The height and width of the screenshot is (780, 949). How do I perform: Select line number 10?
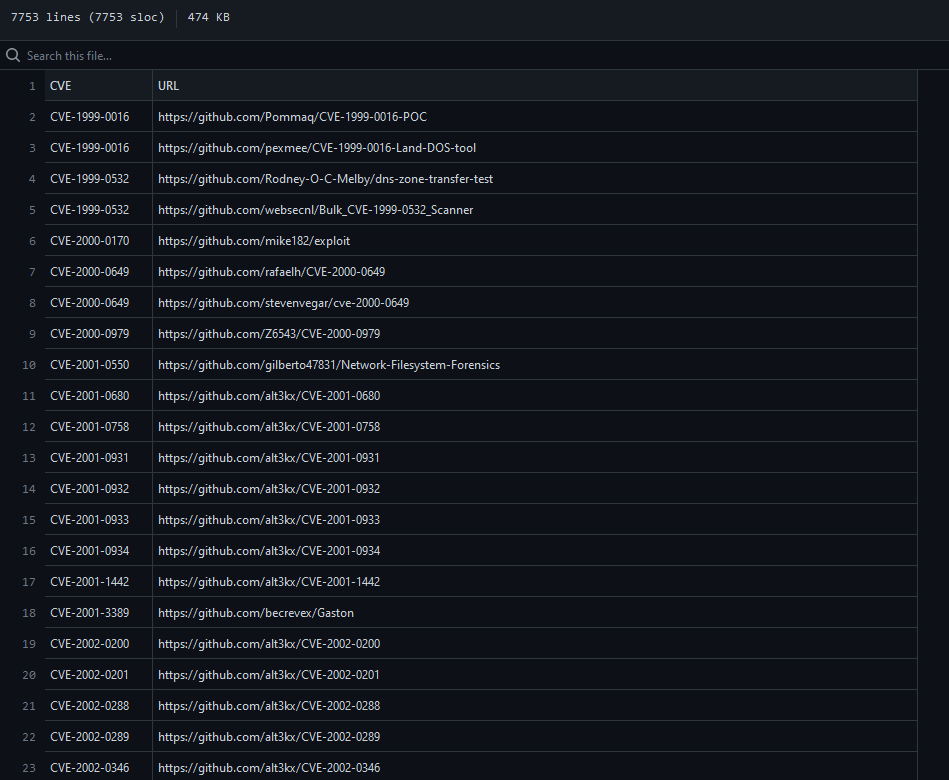click(x=29, y=365)
